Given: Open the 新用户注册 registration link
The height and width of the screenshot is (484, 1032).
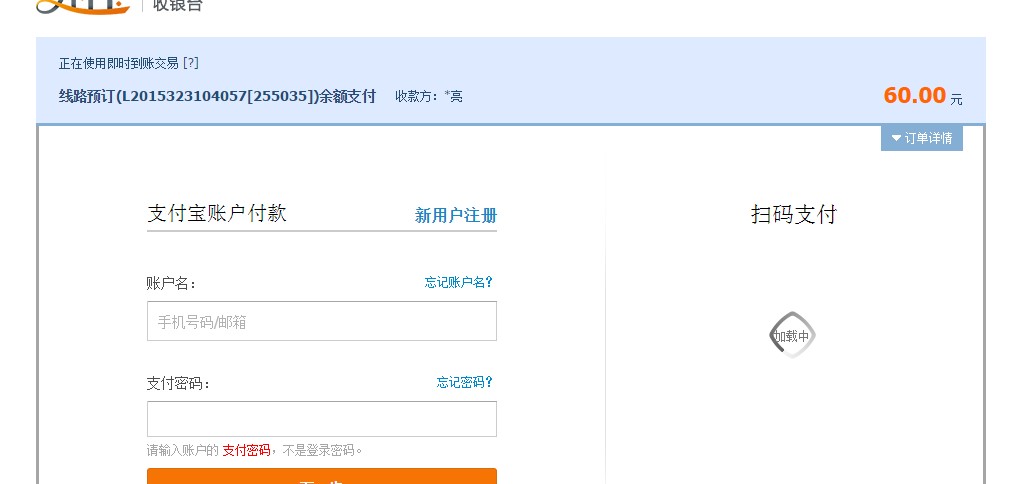Looking at the screenshot, I should point(455,215).
